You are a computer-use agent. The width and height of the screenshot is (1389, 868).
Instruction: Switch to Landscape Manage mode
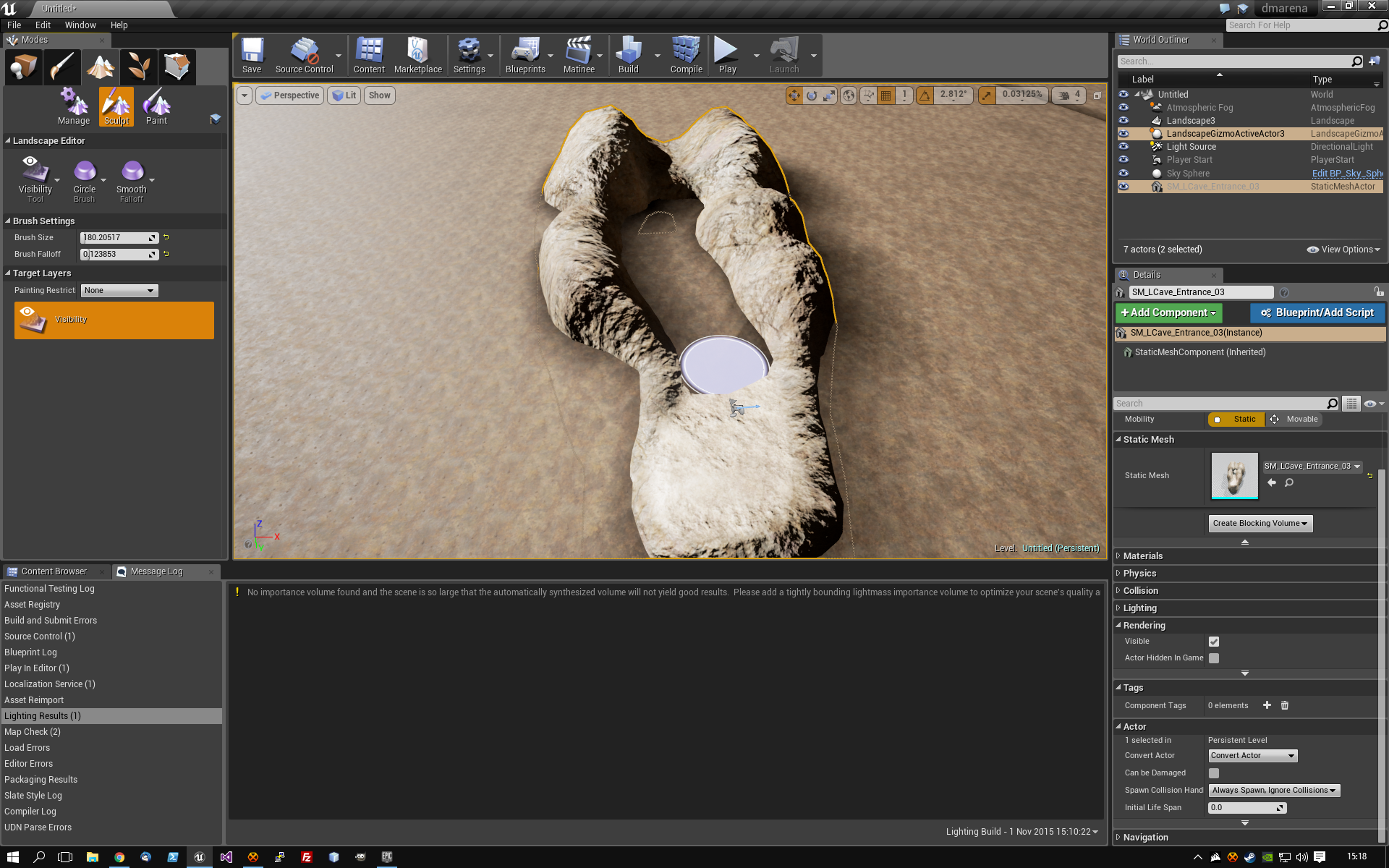click(74, 106)
